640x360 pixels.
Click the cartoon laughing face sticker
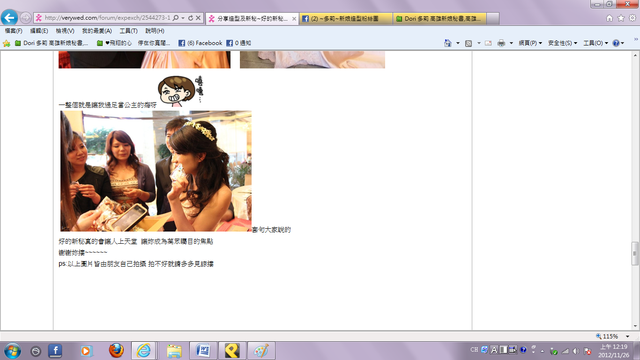pos(180,91)
